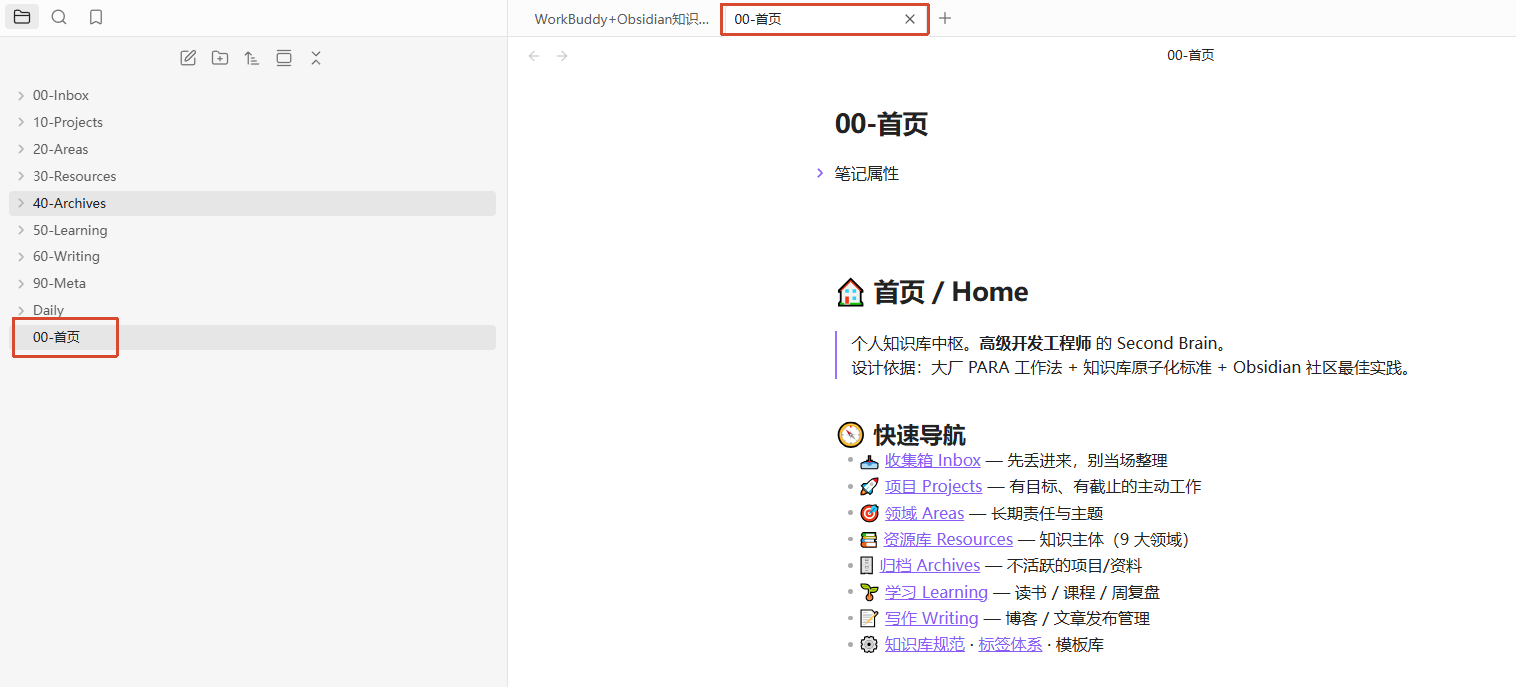The image size is (1516, 687).
Task: Expand the 30-Resources folder chevron
Action: pyautogui.click(x=21, y=176)
